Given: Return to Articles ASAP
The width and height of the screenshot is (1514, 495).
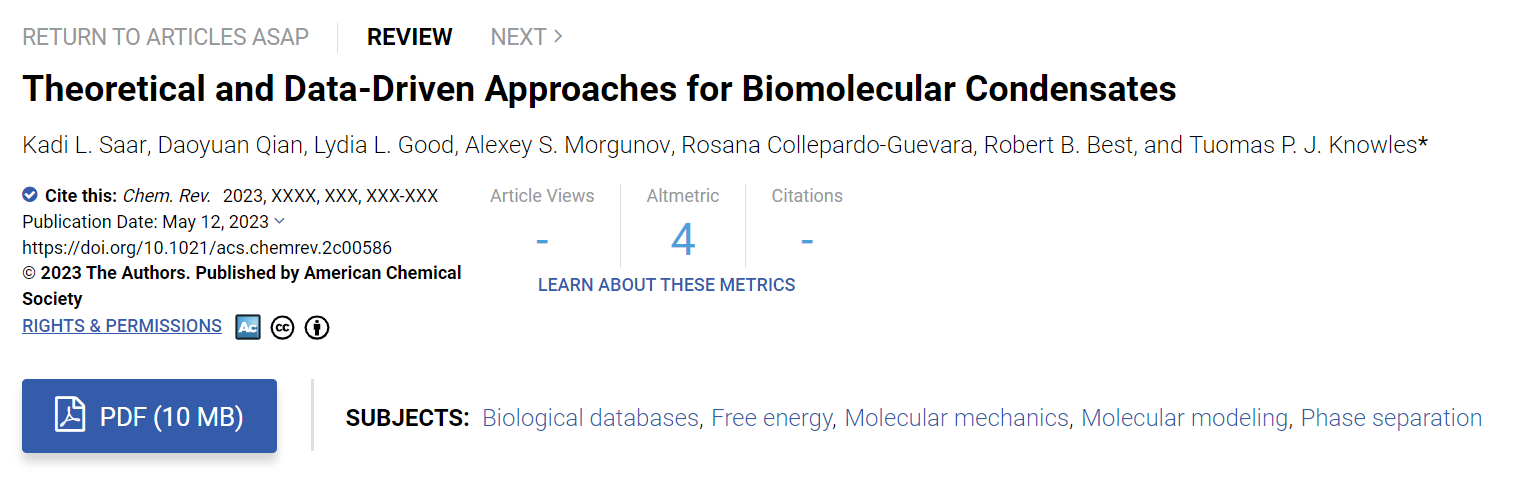Looking at the screenshot, I should coord(165,37).
